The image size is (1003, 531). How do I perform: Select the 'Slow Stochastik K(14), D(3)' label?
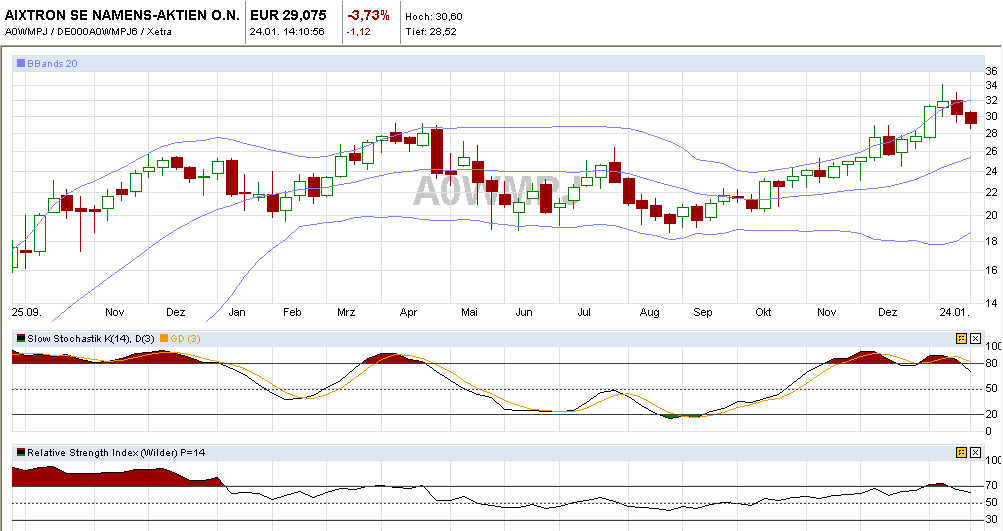click(x=91, y=338)
